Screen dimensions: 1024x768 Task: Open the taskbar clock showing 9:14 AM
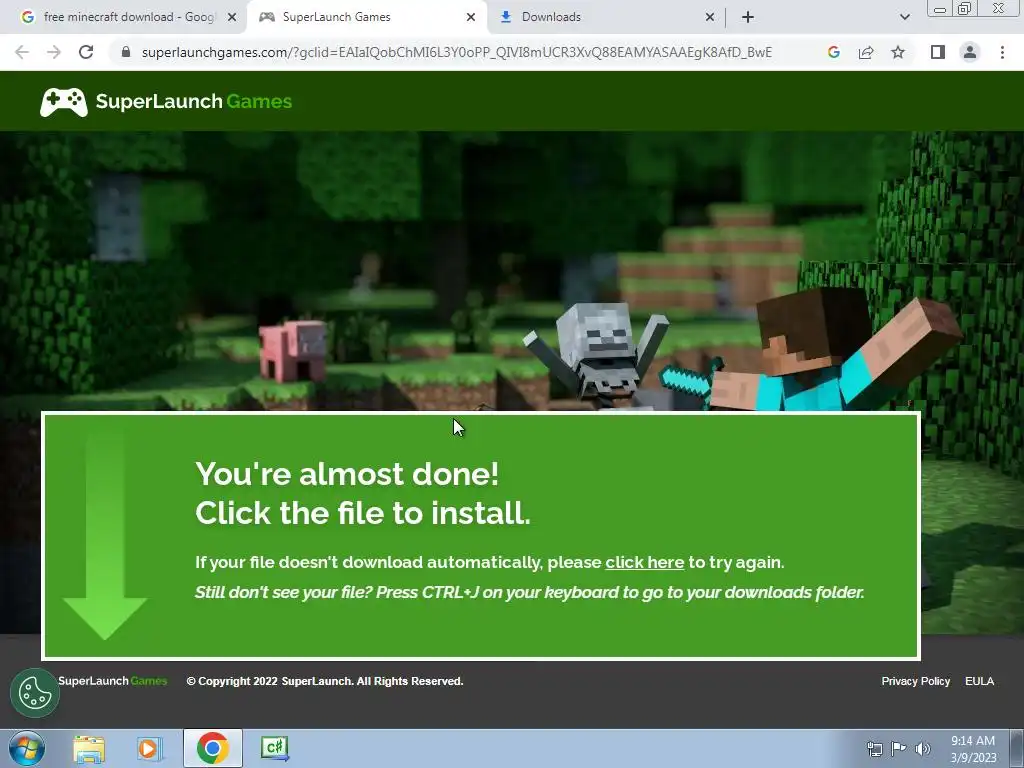point(973,749)
